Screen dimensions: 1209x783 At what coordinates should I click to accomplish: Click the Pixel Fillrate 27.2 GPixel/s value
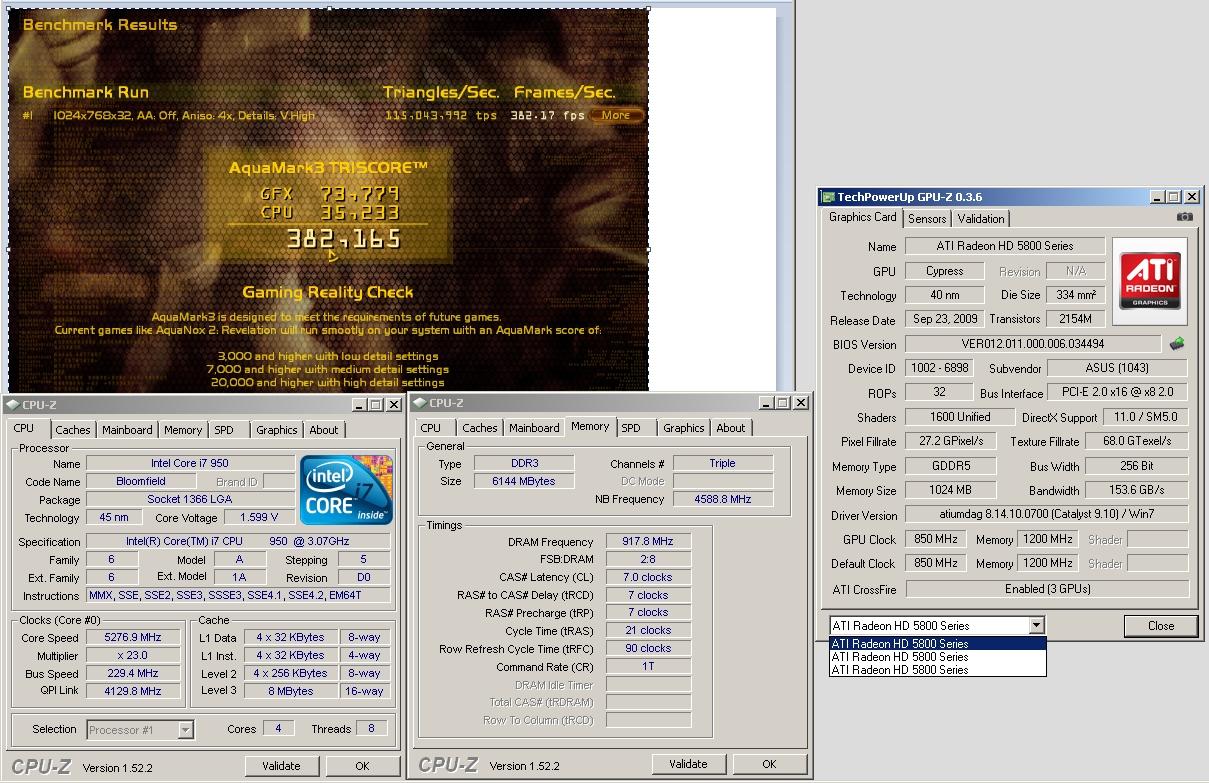coord(950,441)
